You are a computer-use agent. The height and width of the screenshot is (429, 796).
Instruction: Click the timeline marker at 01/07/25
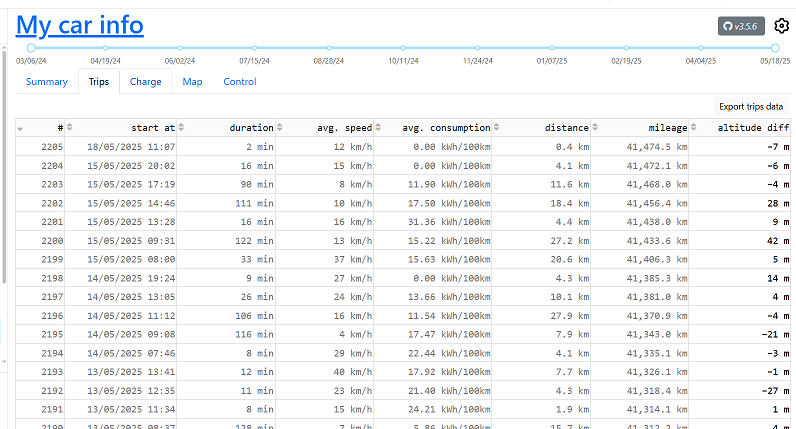tap(552, 48)
